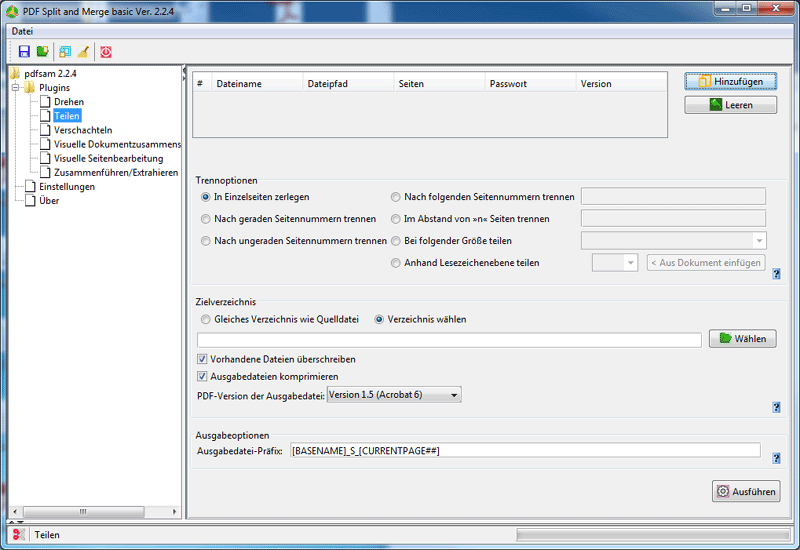Click the Ausgabedatei-Präfix text field
This screenshot has width=800, height=550.
pos(525,451)
